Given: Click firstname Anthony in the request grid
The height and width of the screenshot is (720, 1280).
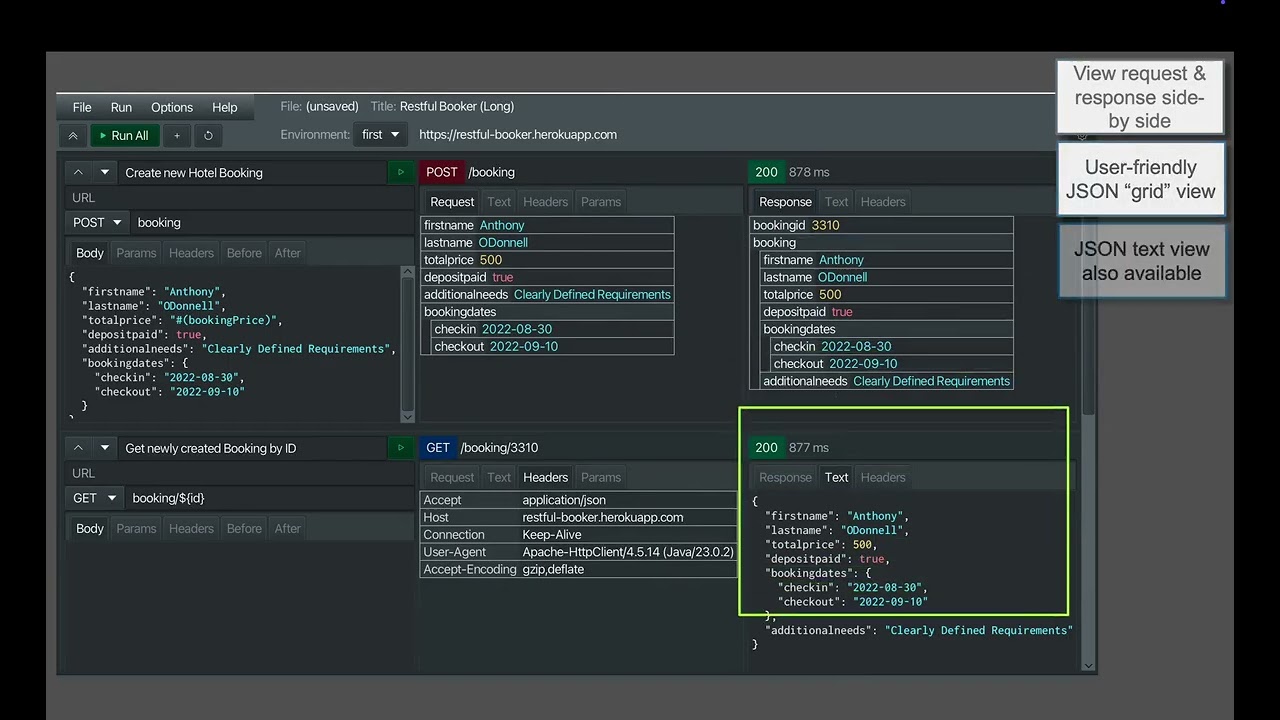Looking at the screenshot, I should point(547,225).
